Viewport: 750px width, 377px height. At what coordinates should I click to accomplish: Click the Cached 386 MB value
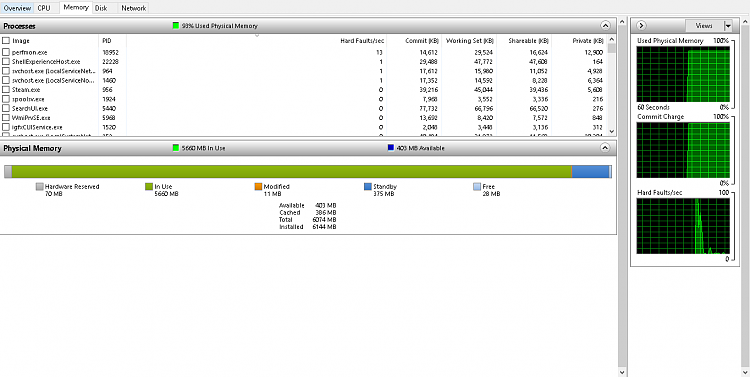326,212
